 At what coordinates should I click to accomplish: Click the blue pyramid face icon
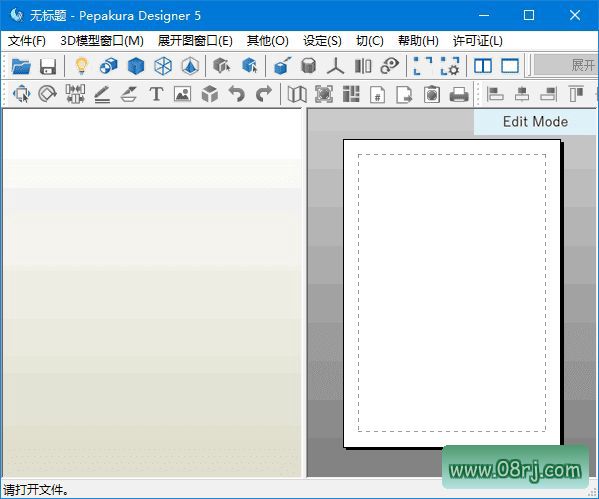tap(190, 66)
